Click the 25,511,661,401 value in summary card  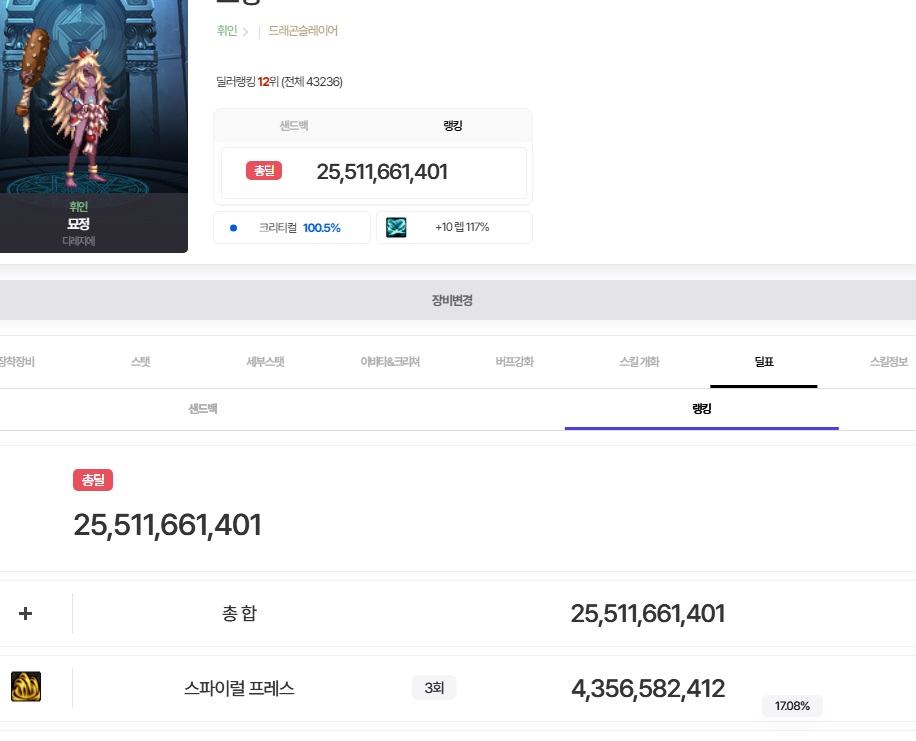click(382, 172)
